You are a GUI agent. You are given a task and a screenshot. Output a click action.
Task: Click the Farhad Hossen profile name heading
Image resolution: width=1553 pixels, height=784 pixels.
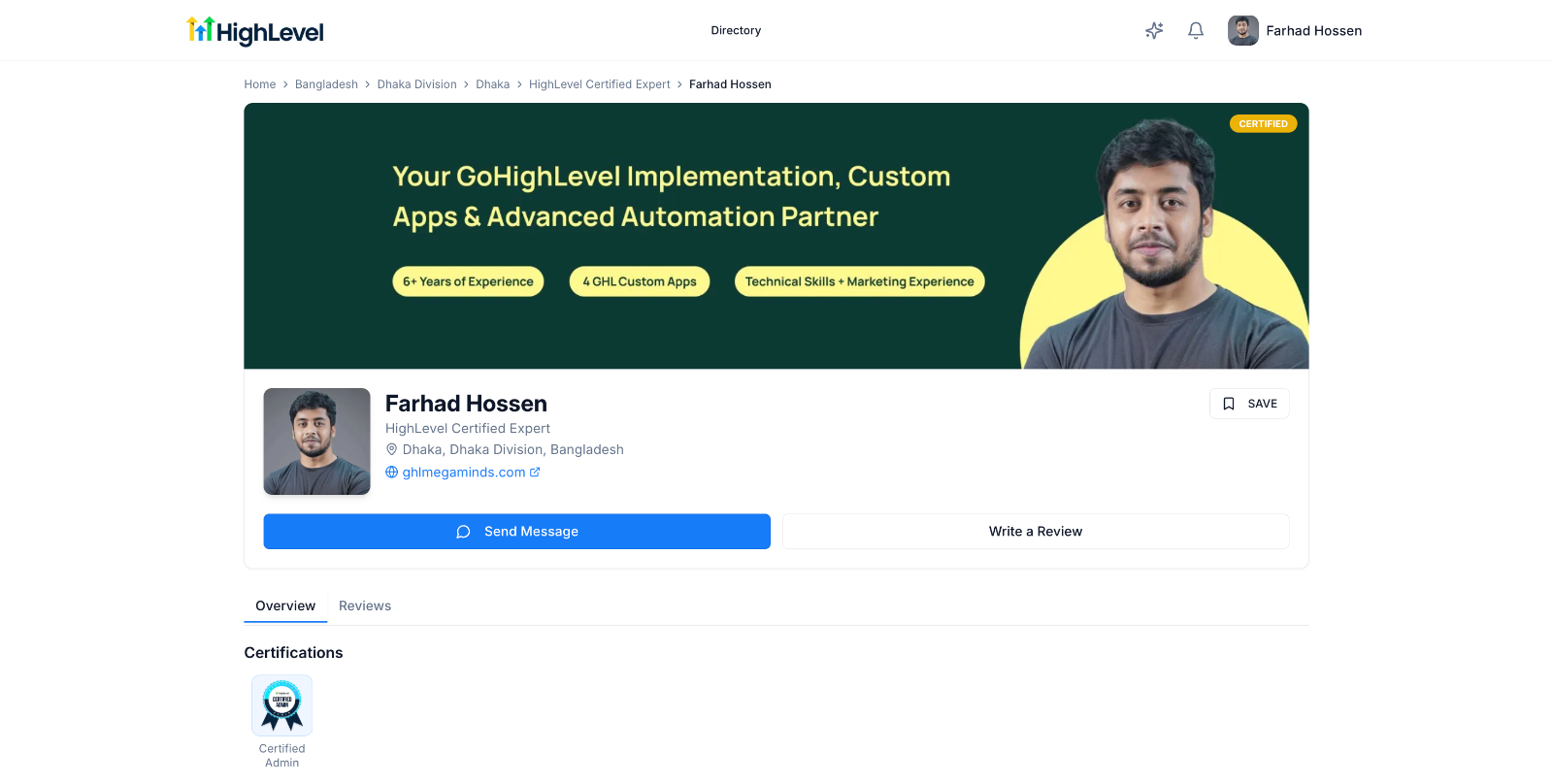click(x=466, y=404)
